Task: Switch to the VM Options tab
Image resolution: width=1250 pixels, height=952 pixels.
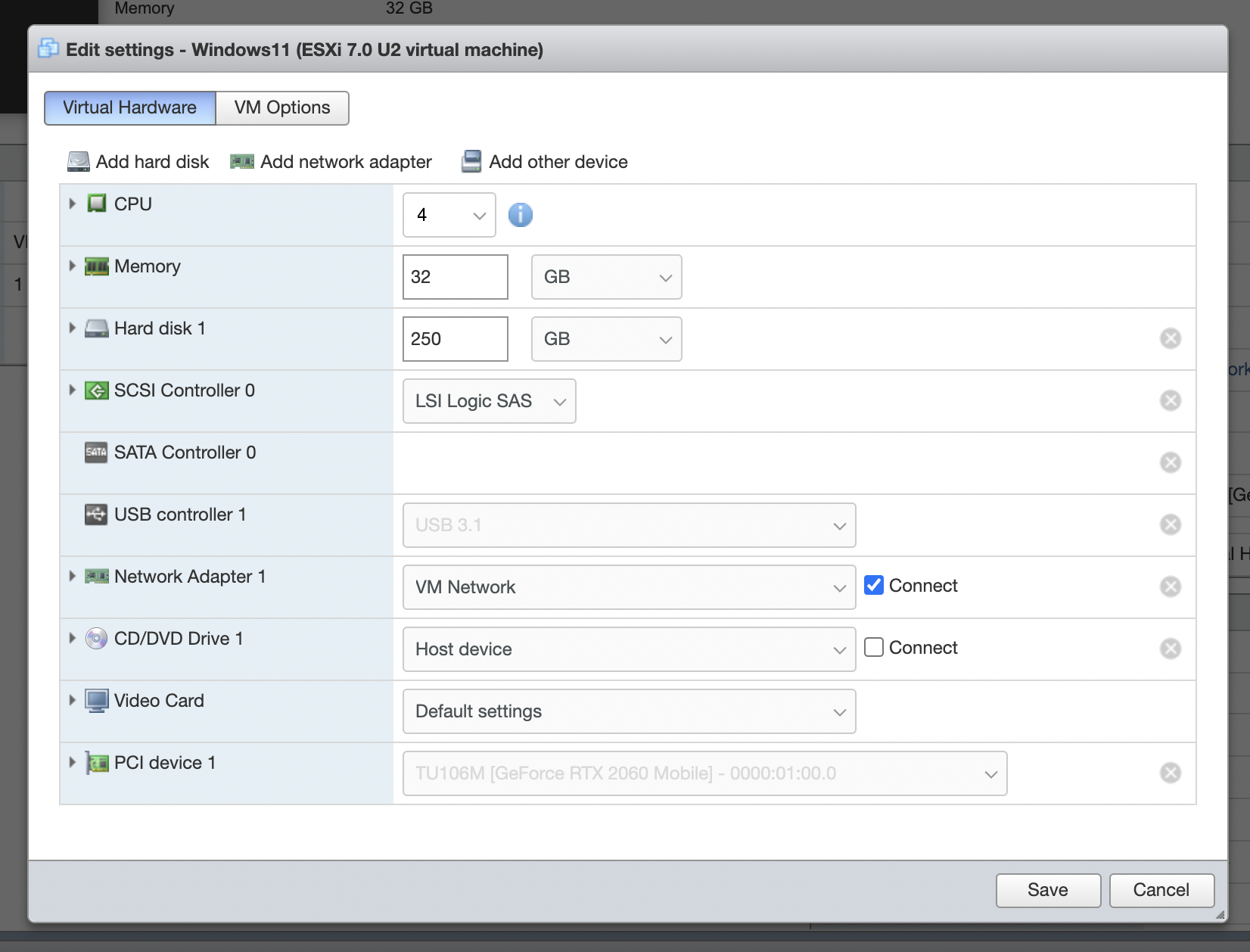Action: coord(282,107)
